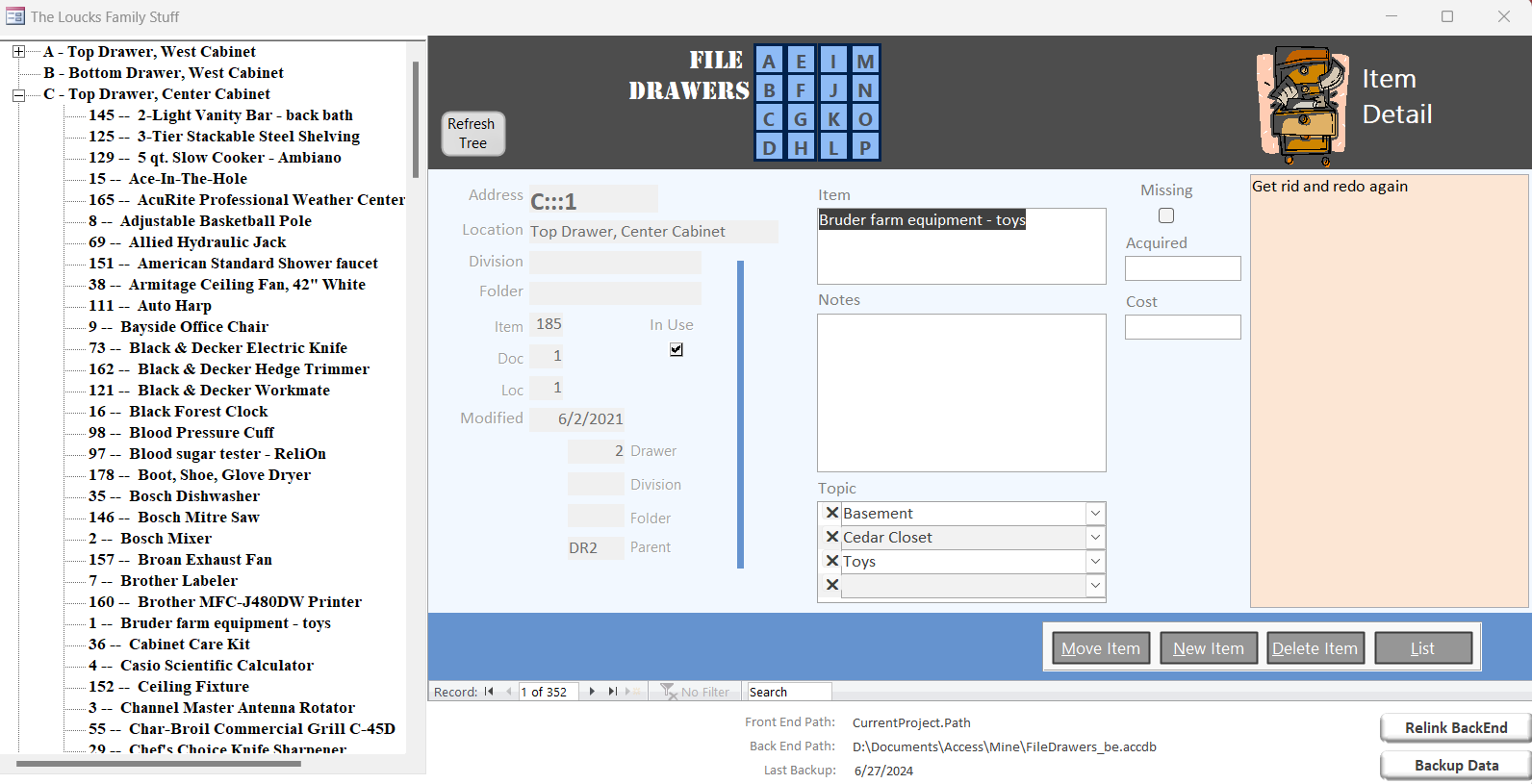The width and height of the screenshot is (1532, 784).
Task: Click the Delete Item button
Action: tap(1315, 648)
